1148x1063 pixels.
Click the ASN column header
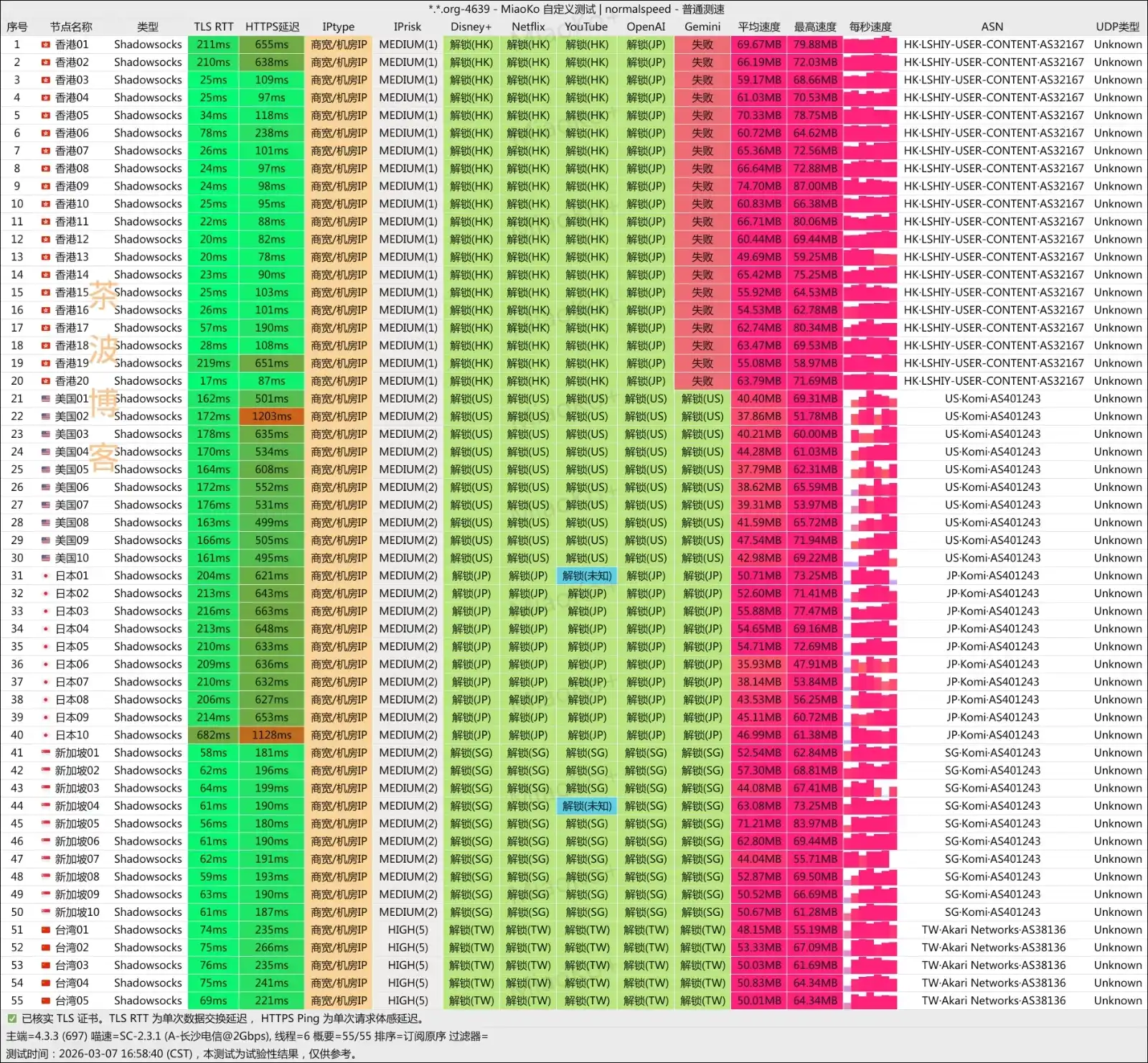click(x=992, y=27)
